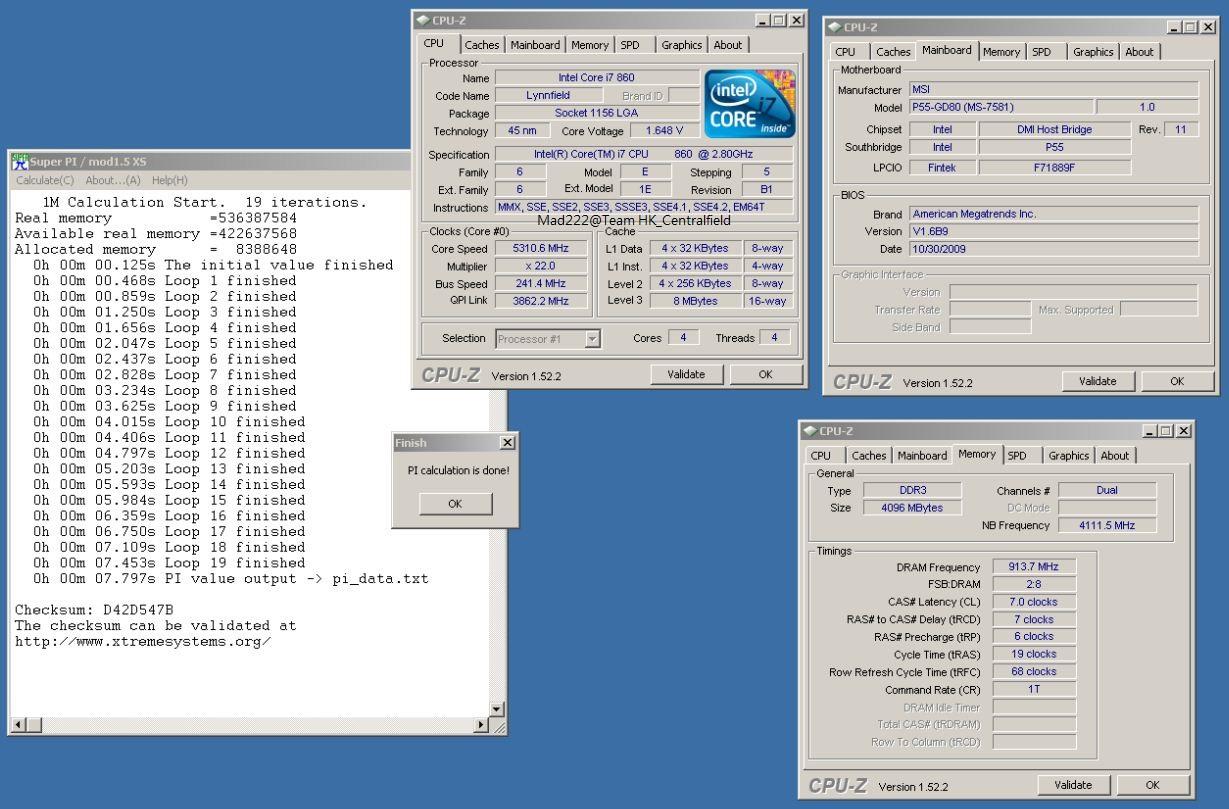The image size is (1229, 809).
Task: Switch to Caches tab in CPU window
Action: pos(482,45)
